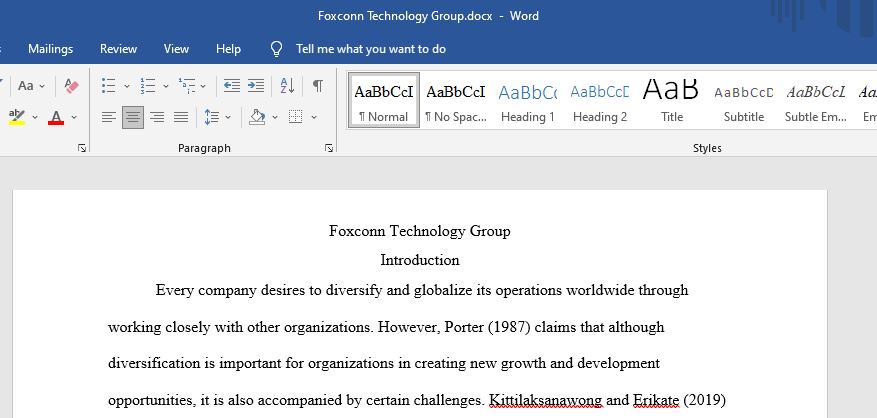Viewport: 877px width, 418px height.
Task: Click the word 'diversification' in document
Action: click(154, 363)
